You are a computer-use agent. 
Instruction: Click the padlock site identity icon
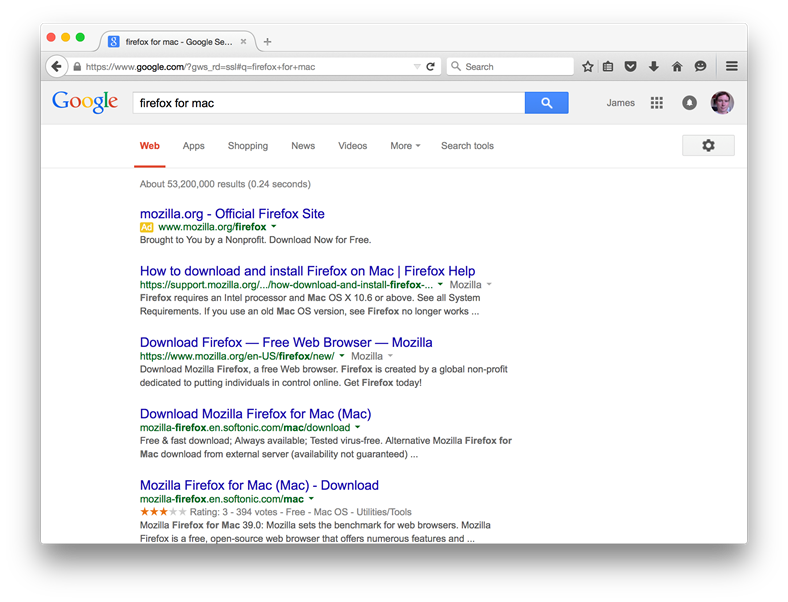(77, 67)
